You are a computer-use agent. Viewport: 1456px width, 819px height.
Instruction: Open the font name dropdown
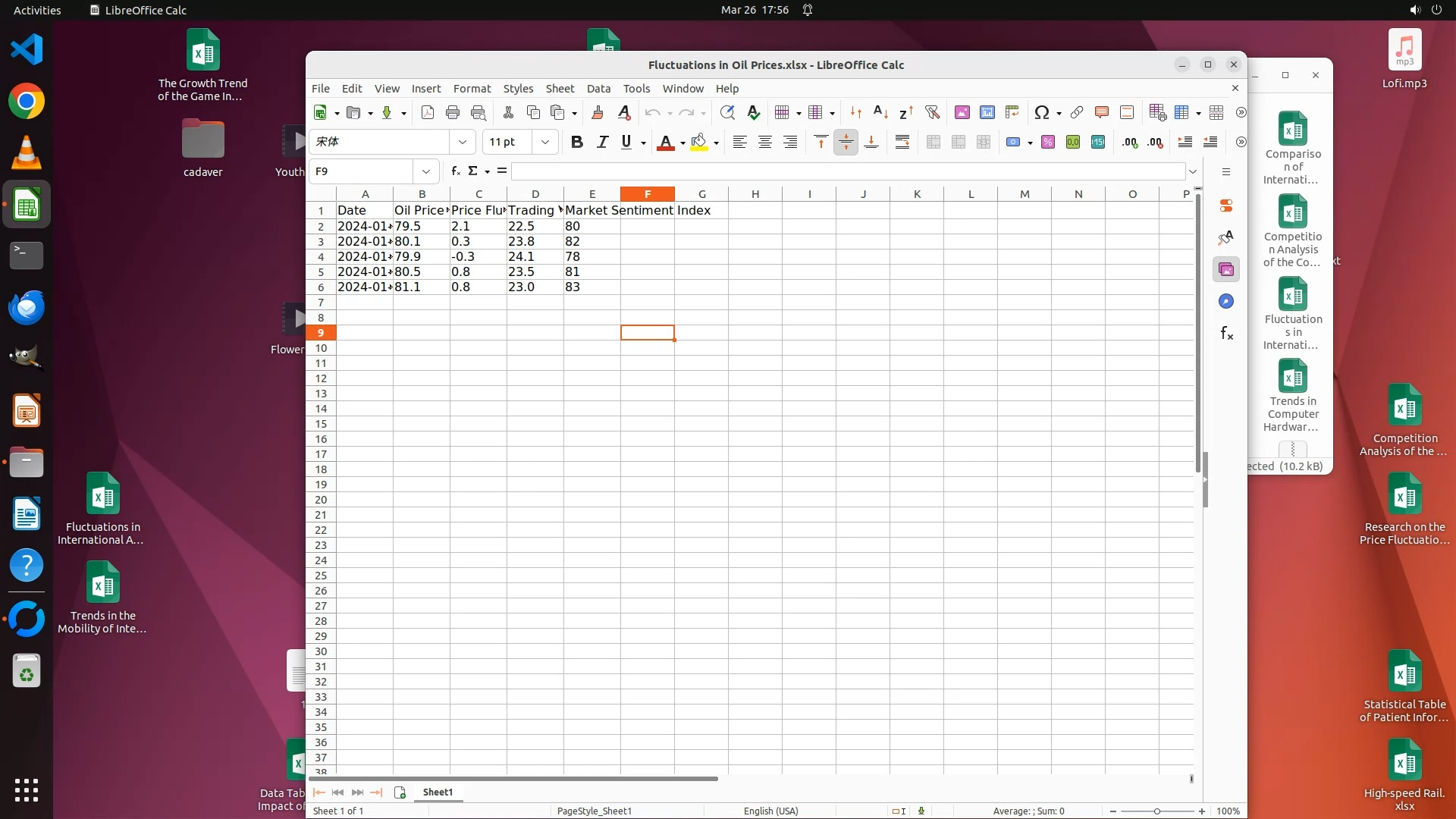click(x=462, y=142)
